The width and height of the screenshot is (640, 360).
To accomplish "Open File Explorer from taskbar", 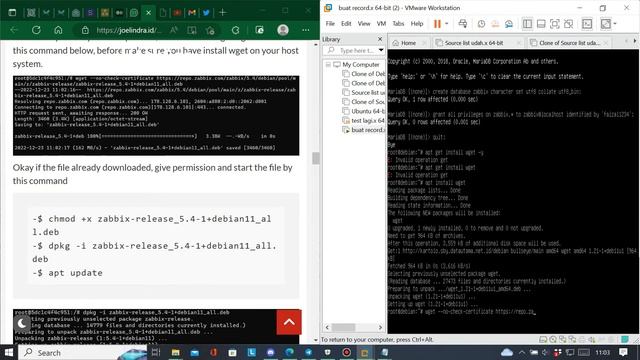I will coord(176,352).
